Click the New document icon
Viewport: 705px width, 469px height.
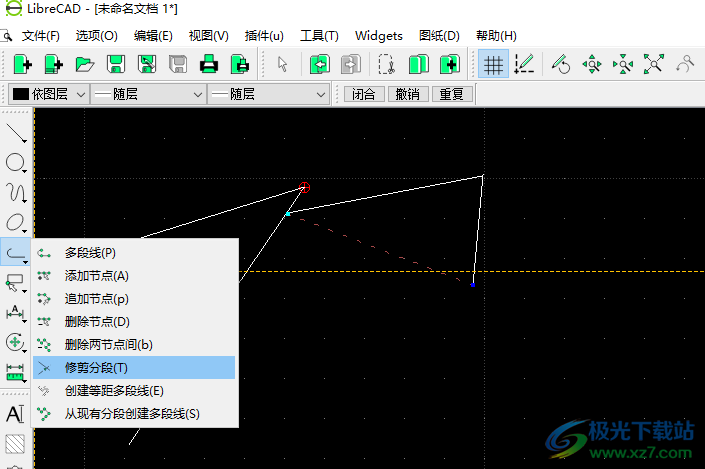point(22,64)
